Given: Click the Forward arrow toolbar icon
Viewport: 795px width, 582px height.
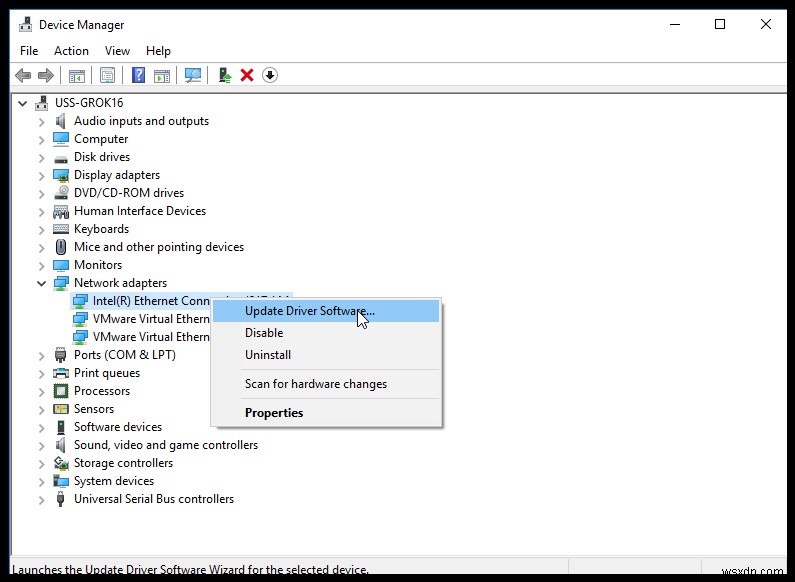Looking at the screenshot, I should coord(46,76).
